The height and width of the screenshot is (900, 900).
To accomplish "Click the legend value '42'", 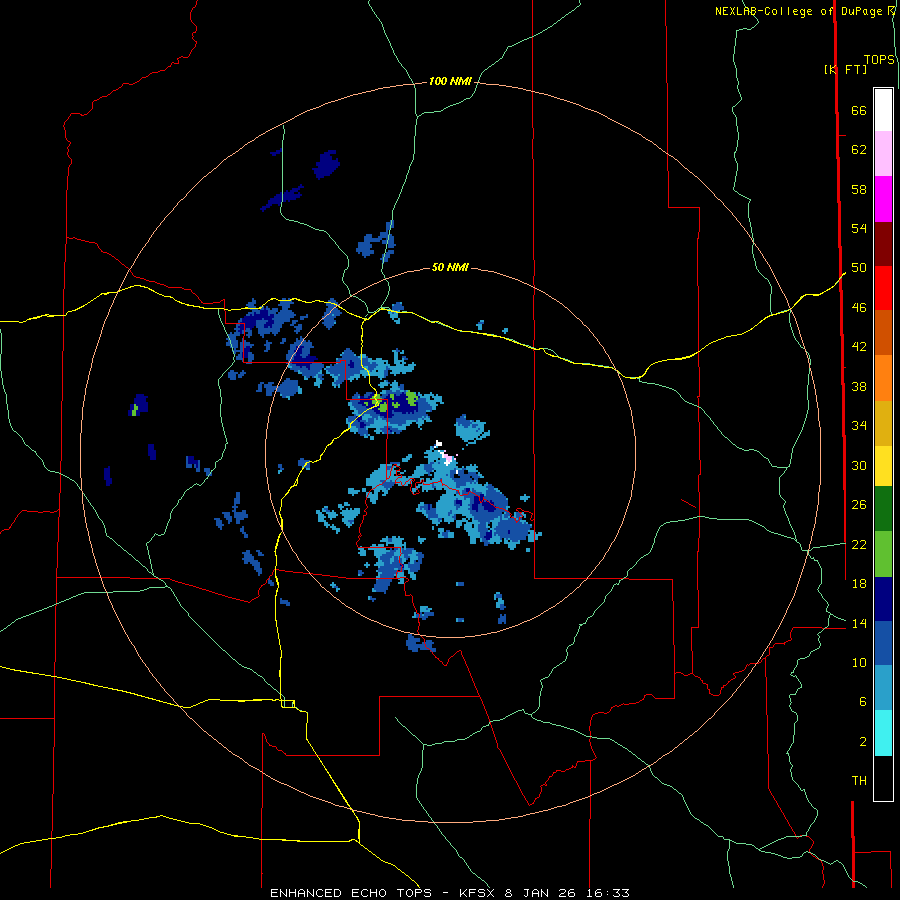I will point(859,347).
